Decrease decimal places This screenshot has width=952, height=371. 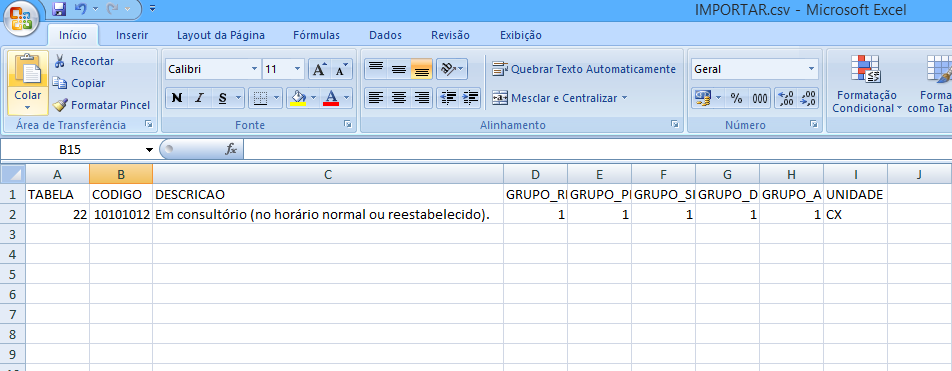(808, 98)
